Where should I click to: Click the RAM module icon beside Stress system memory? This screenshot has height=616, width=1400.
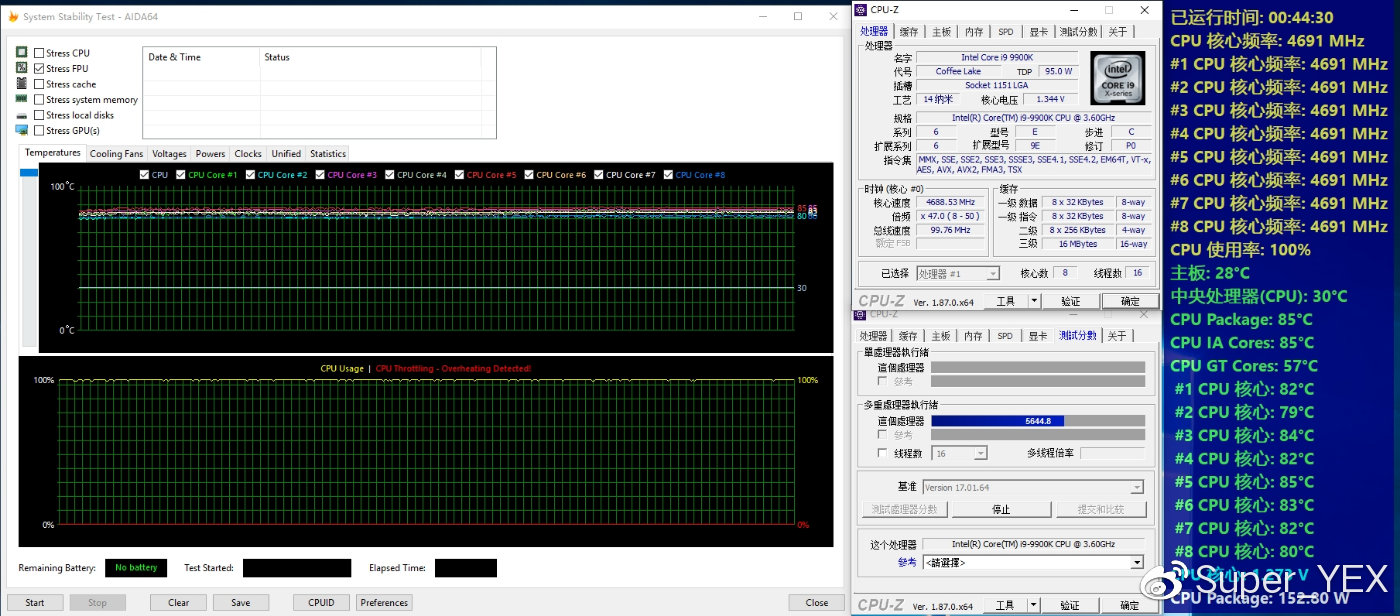click(x=22, y=99)
